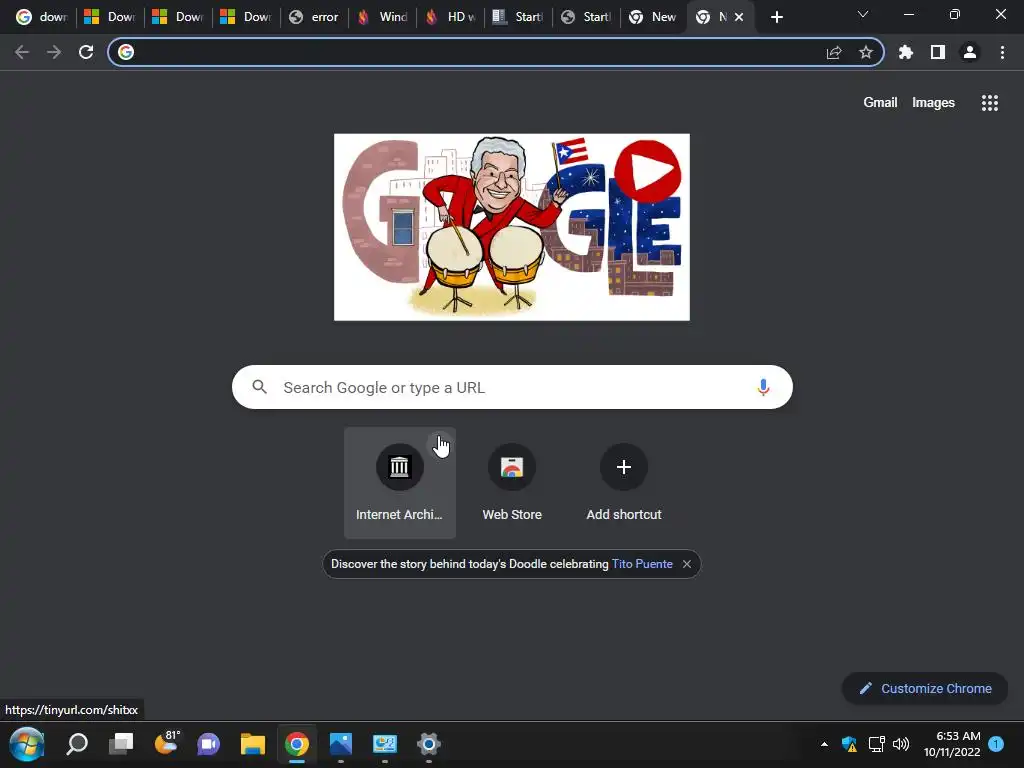1024x768 pixels.
Task: Reload the current page
Action: click(86, 52)
